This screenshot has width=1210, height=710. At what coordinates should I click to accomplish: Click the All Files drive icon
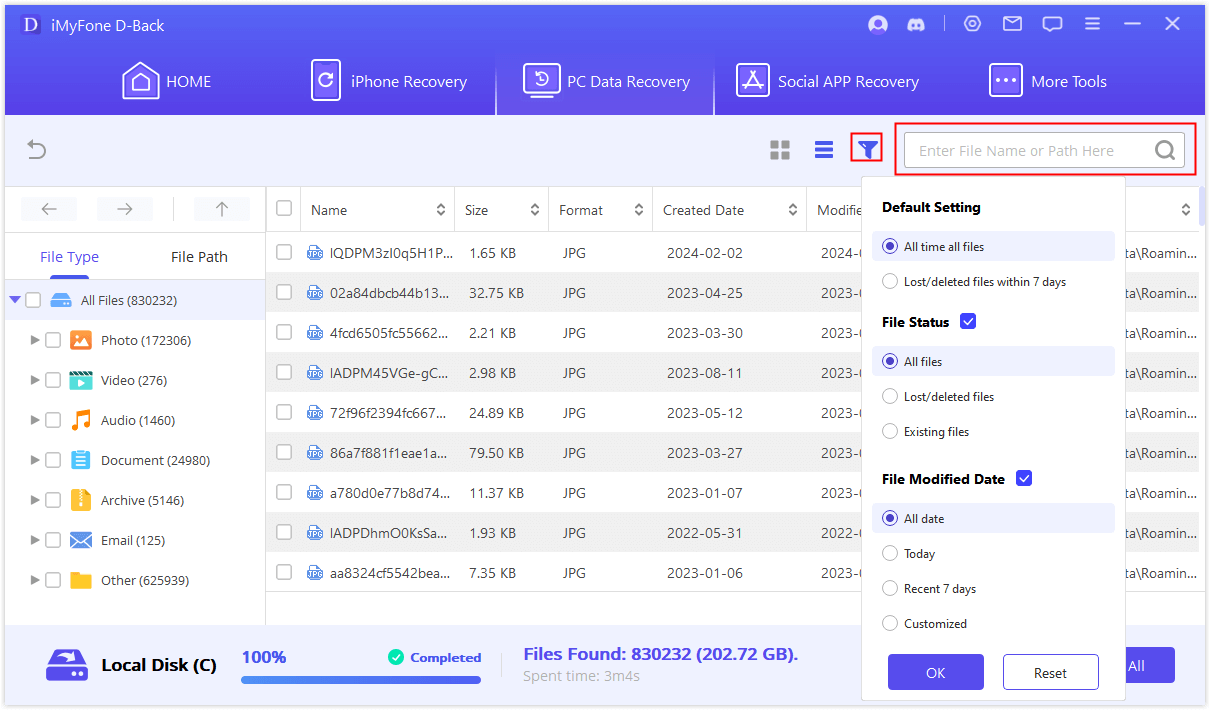click(61, 300)
